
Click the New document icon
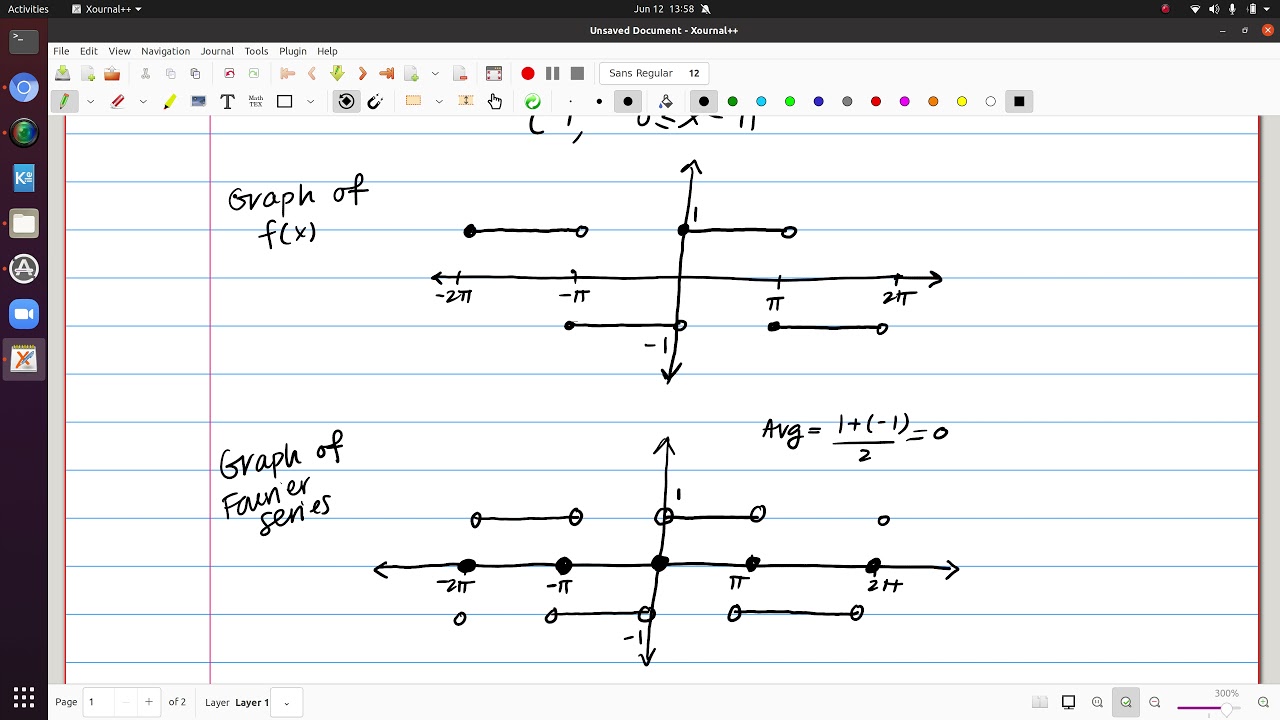88,73
